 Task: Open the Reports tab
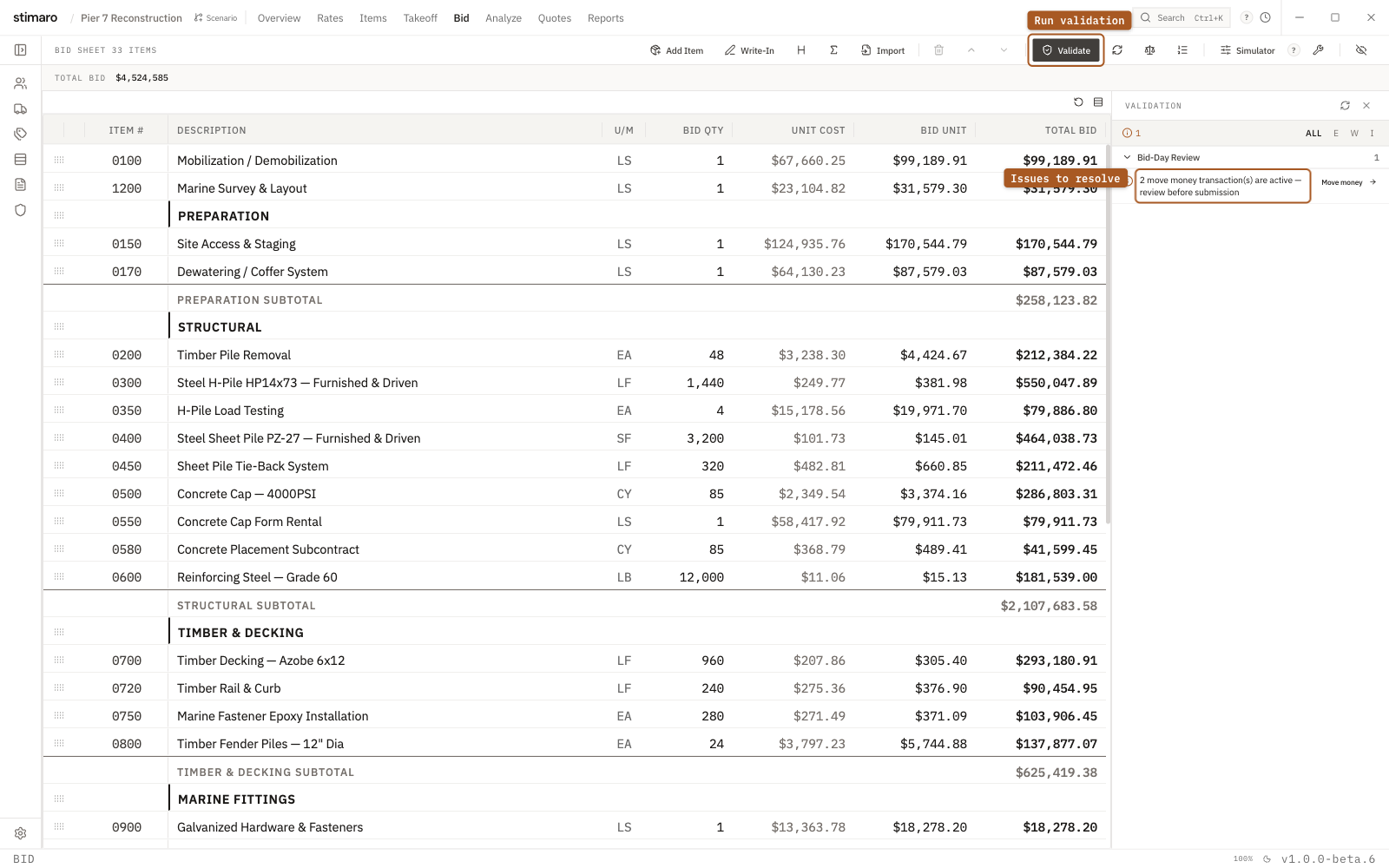tap(605, 17)
